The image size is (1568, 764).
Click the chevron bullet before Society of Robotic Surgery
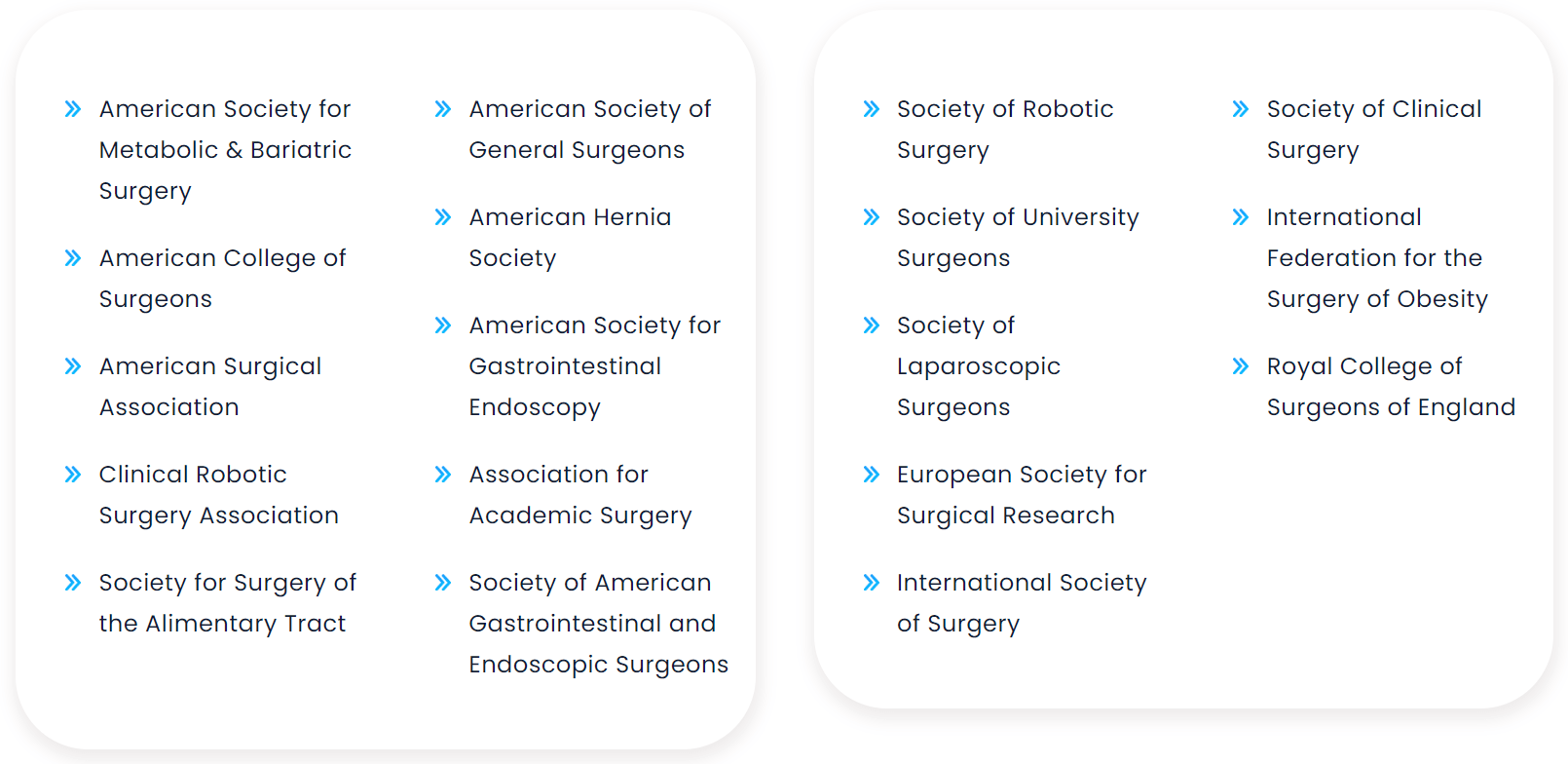872,109
